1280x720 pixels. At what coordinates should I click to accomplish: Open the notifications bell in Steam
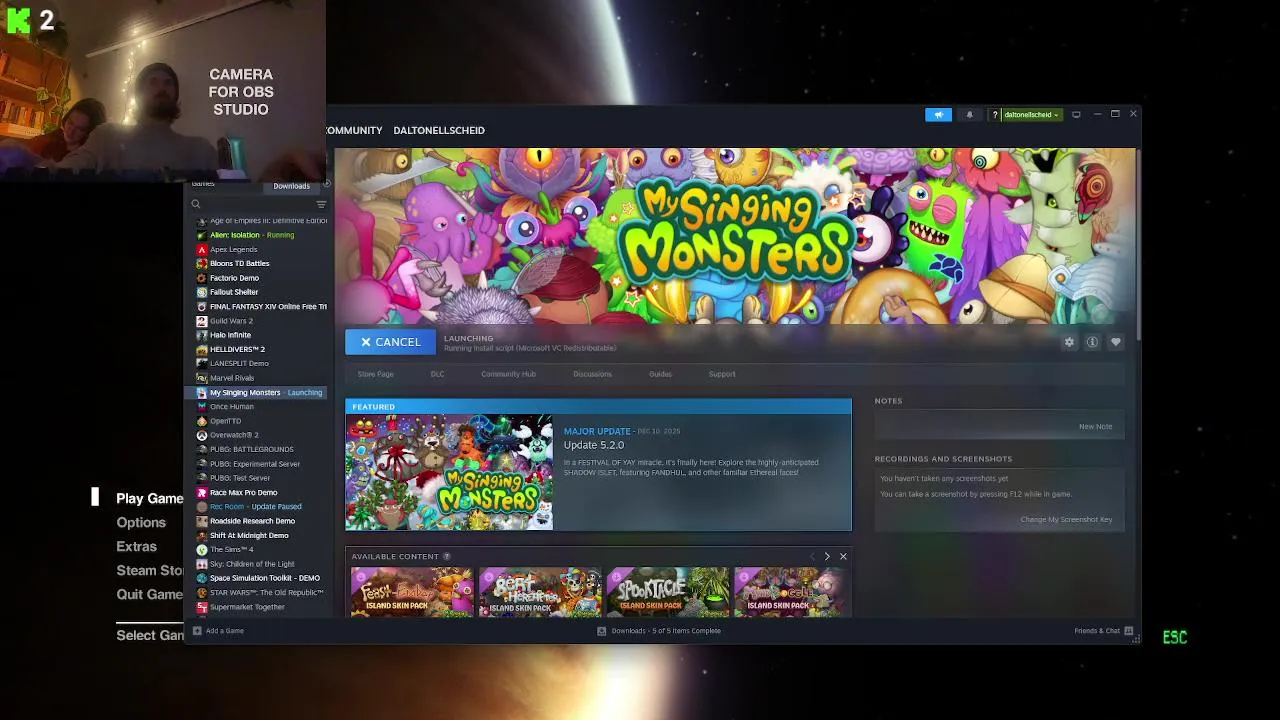(969, 115)
